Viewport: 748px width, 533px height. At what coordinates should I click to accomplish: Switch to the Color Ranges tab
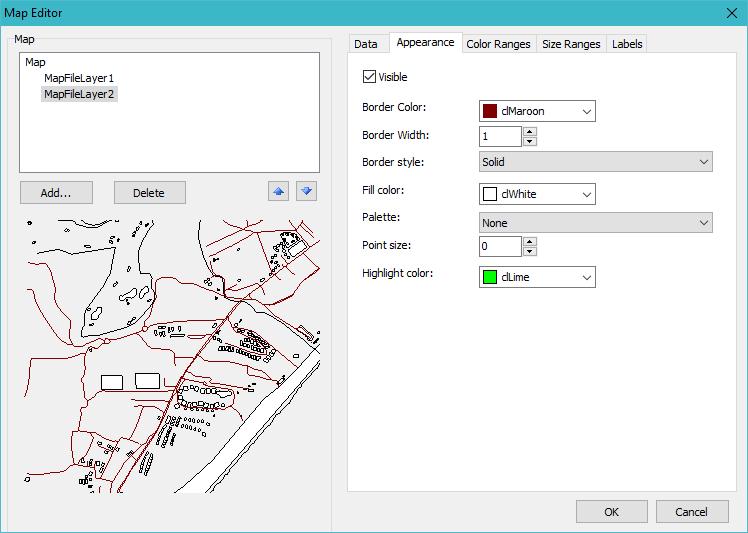(x=498, y=44)
